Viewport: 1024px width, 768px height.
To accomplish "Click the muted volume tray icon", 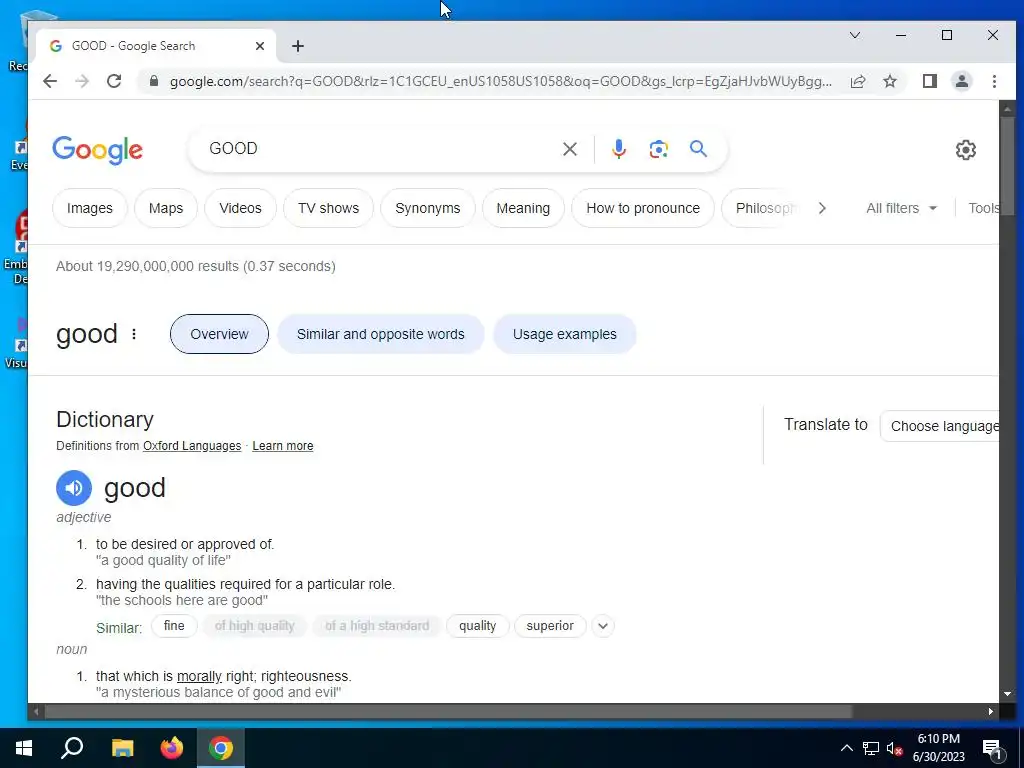I will [895, 748].
